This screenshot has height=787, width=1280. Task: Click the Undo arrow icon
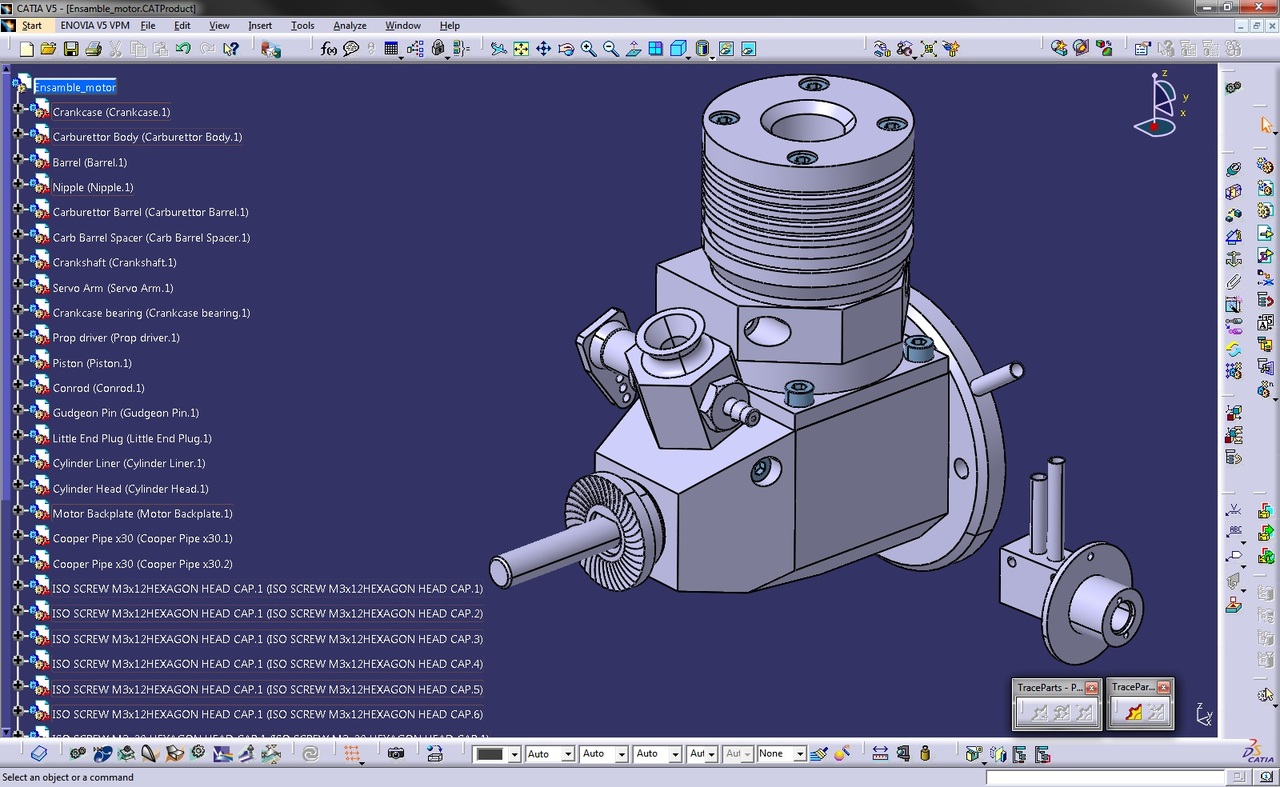pos(183,49)
